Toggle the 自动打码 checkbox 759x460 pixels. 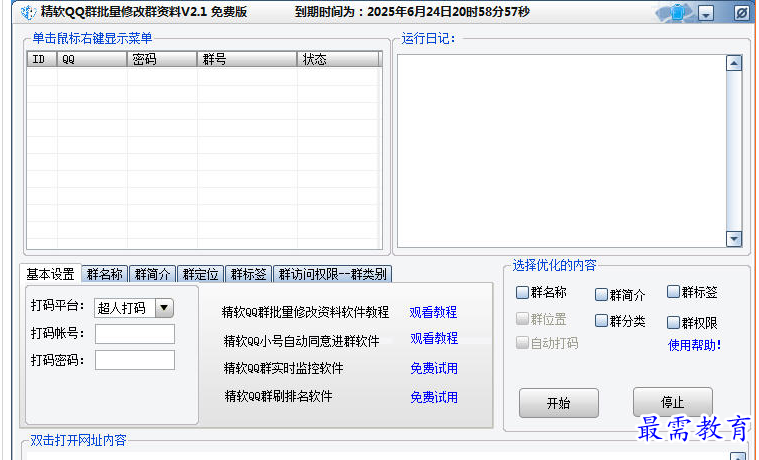[x=522, y=343]
